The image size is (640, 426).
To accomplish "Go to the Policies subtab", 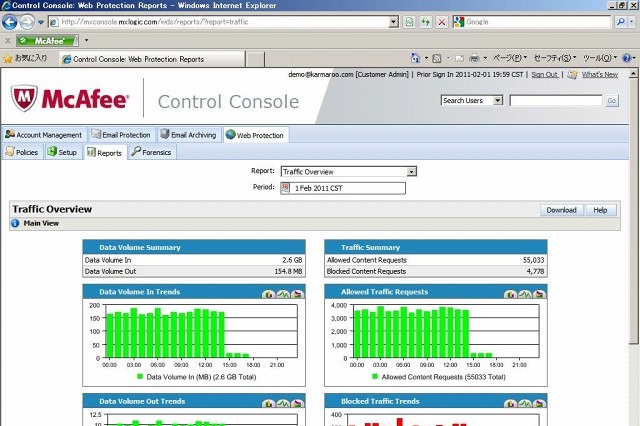I will coord(22,152).
